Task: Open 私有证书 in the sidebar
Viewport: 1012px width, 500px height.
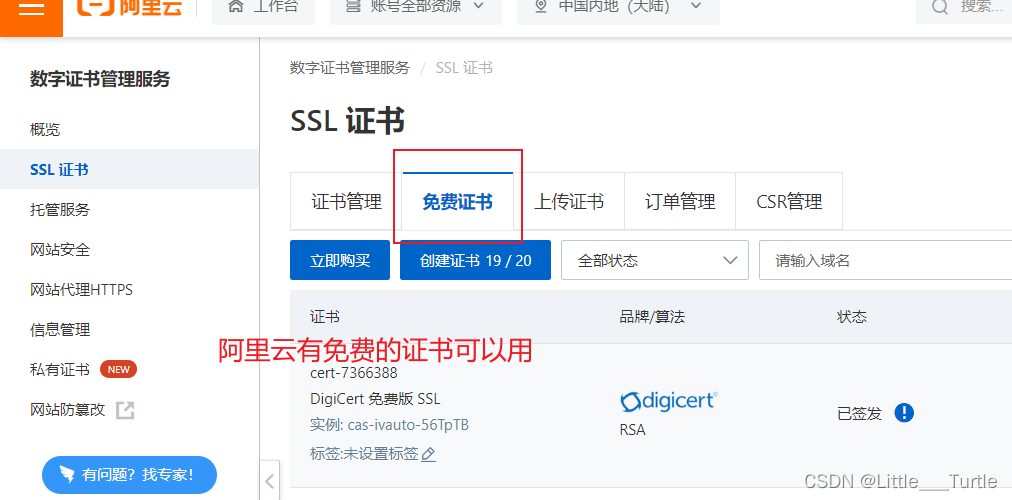Action: click(x=60, y=370)
